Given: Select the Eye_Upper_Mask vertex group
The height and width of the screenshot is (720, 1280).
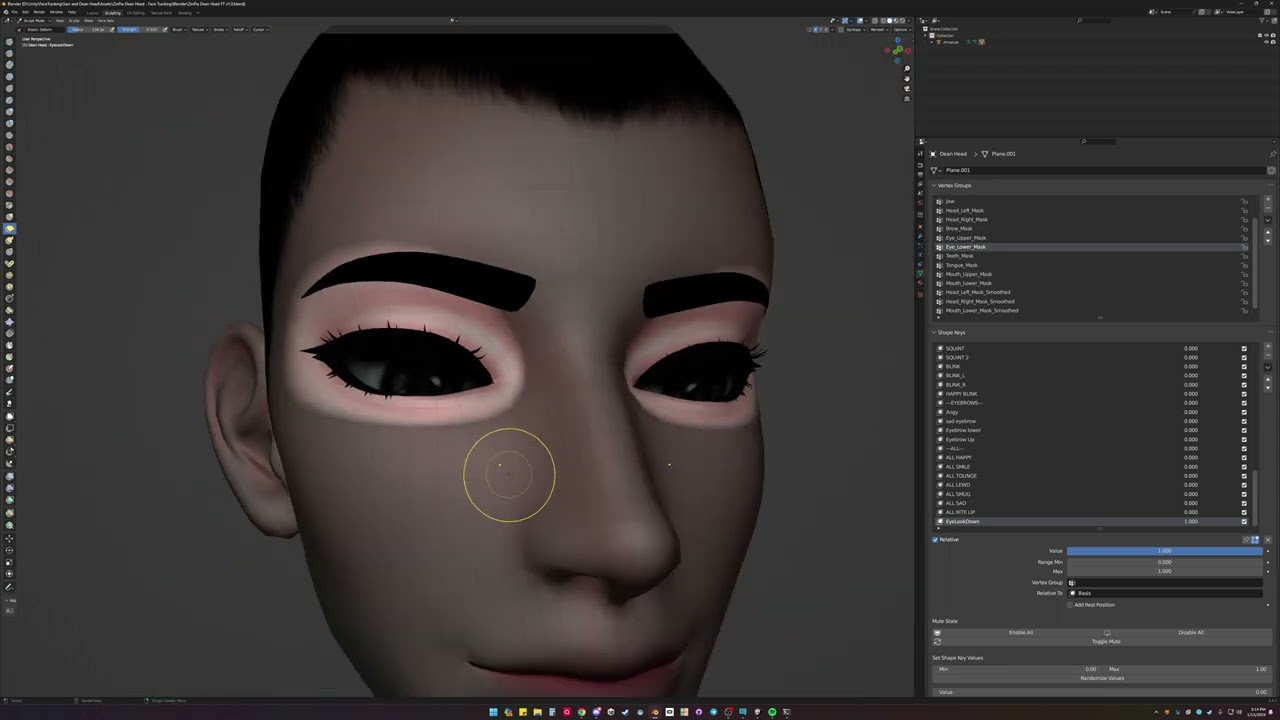Looking at the screenshot, I should [x=966, y=238].
